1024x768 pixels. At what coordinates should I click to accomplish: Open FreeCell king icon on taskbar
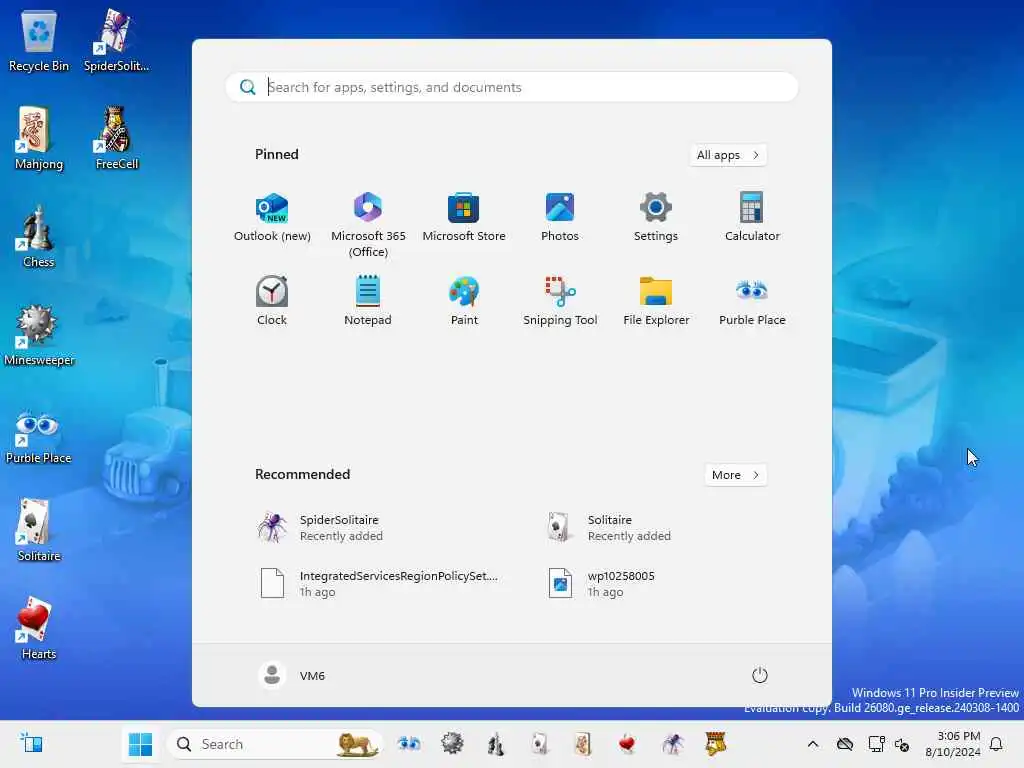716,744
